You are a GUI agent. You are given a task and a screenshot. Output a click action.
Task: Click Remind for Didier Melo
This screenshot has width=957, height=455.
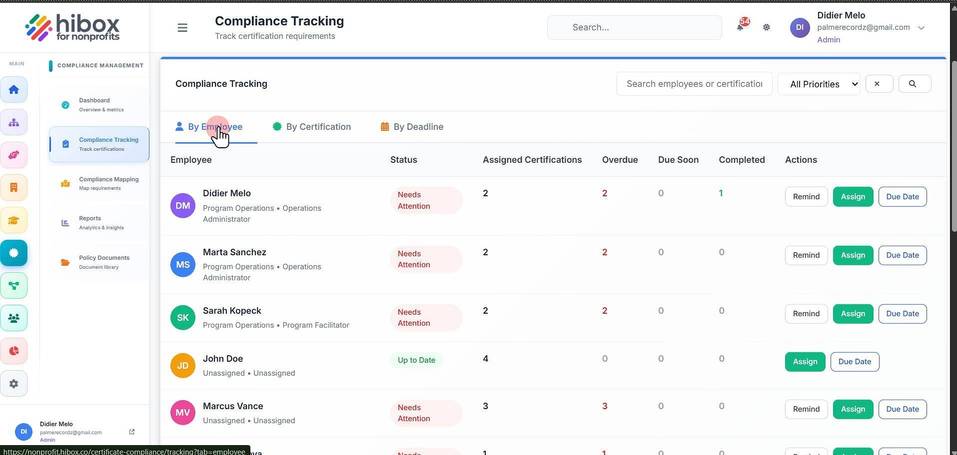coord(806,197)
